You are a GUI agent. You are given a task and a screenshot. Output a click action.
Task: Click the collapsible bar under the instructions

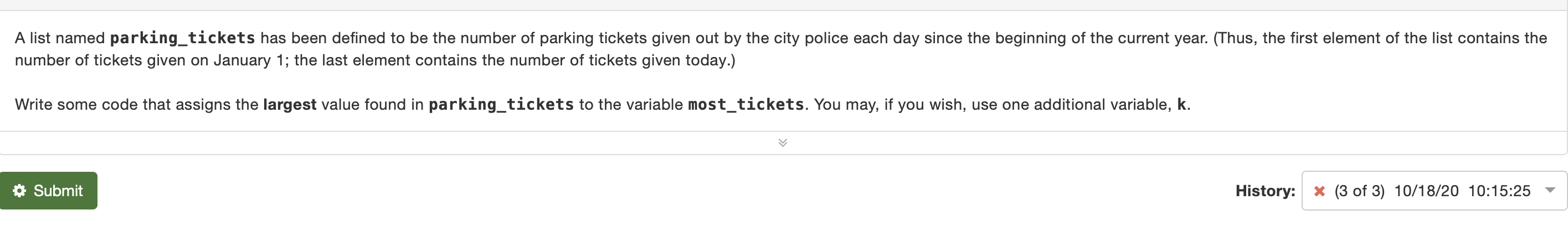pos(783,142)
